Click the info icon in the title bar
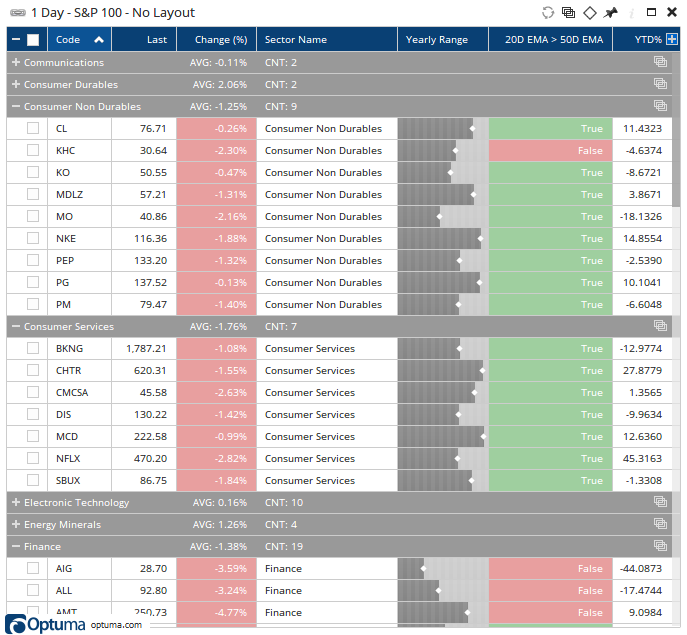Image resolution: width=687 pixels, height=635 pixels. pos(631,14)
